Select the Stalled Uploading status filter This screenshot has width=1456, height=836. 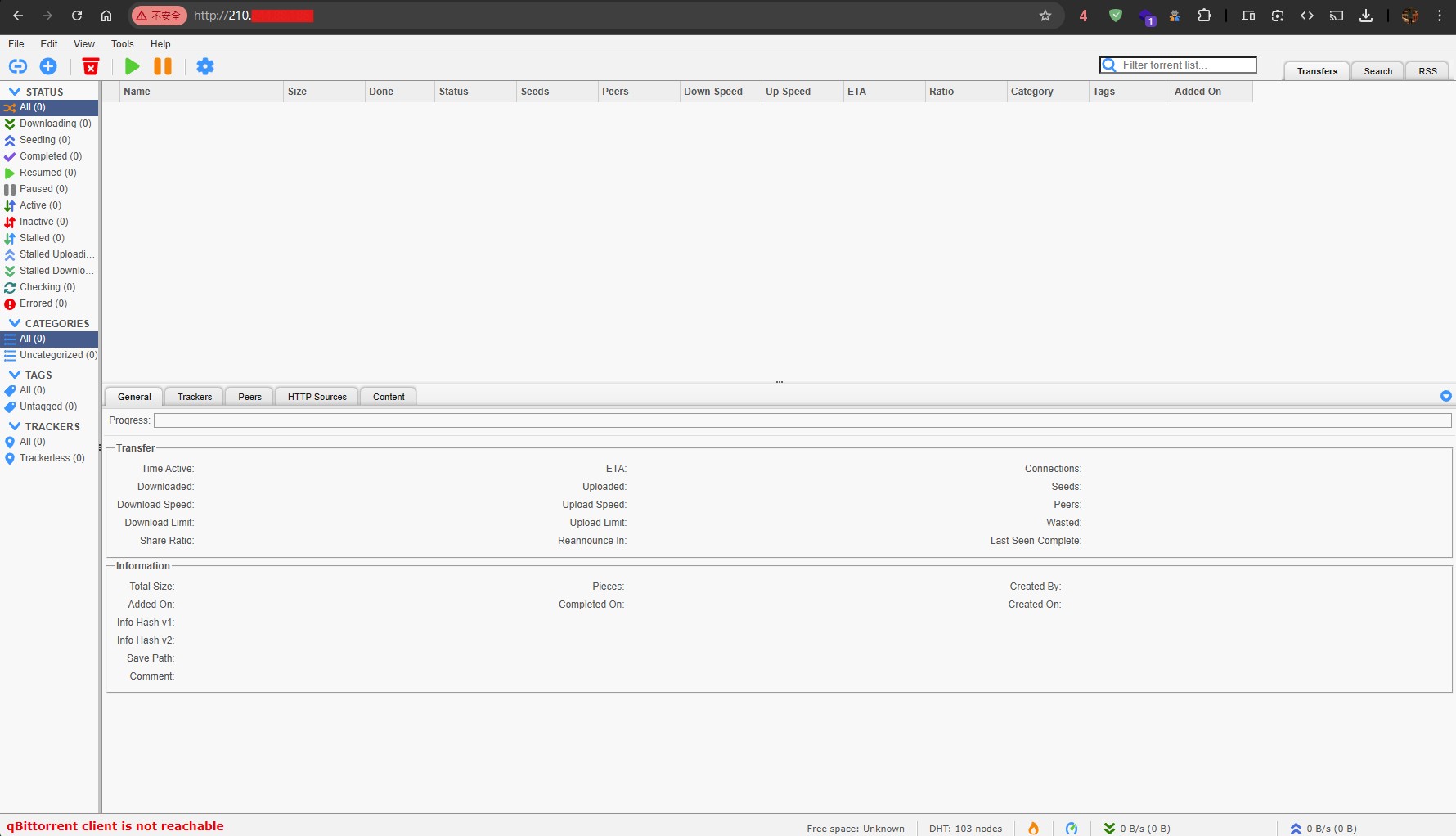pos(49,254)
